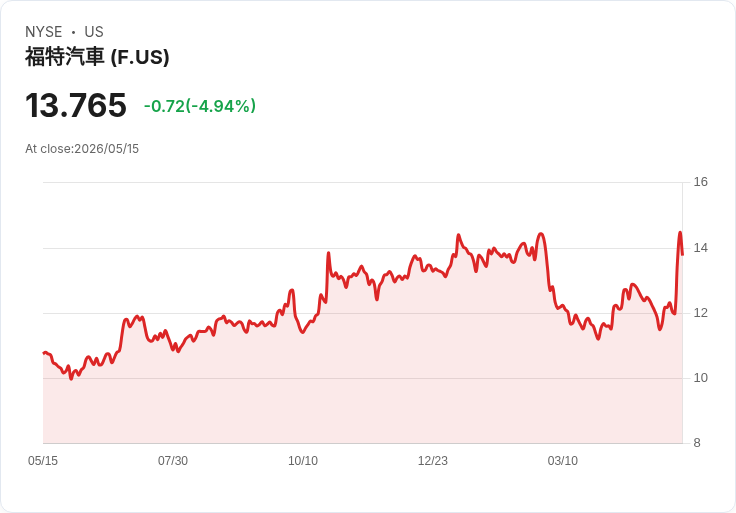This screenshot has height=513, width=736.
Task: Click the NYSE exchange label
Action: pyautogui.click(x=44, y=32)
